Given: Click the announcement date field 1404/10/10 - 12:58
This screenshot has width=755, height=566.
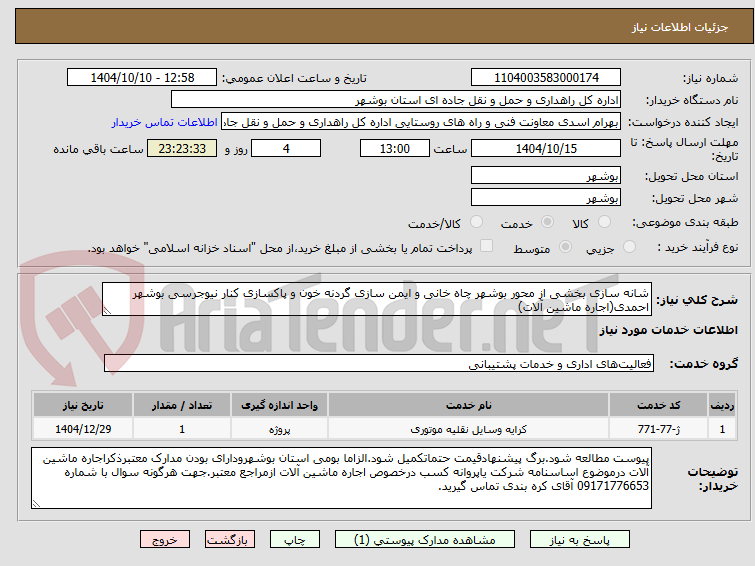Looking at the screenshot, I should pos(142,78).
